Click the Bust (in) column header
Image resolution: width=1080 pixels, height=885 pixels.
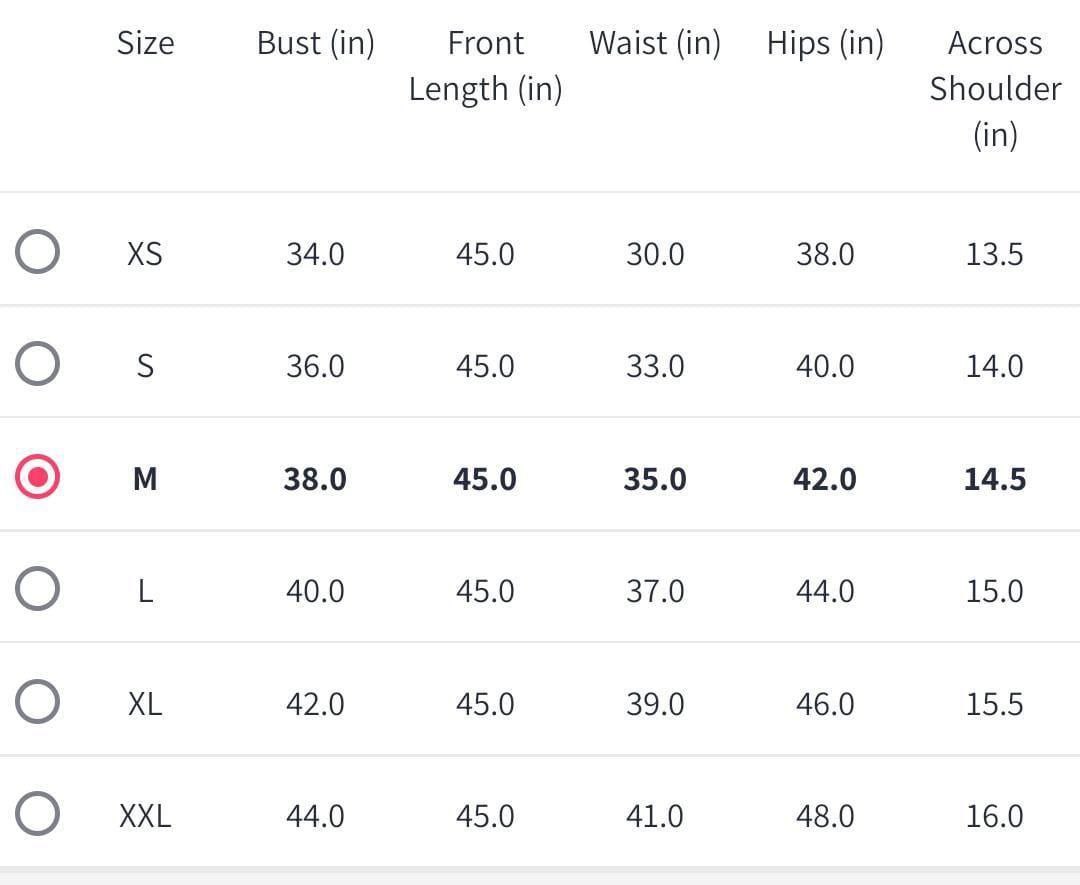315,43
